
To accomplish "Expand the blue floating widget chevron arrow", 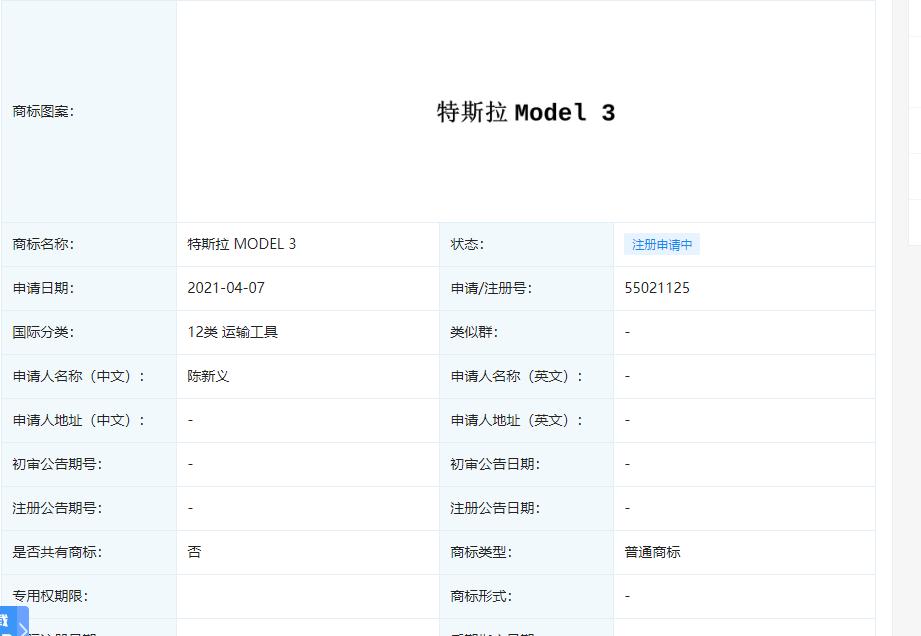I will [x=23, y=629].
